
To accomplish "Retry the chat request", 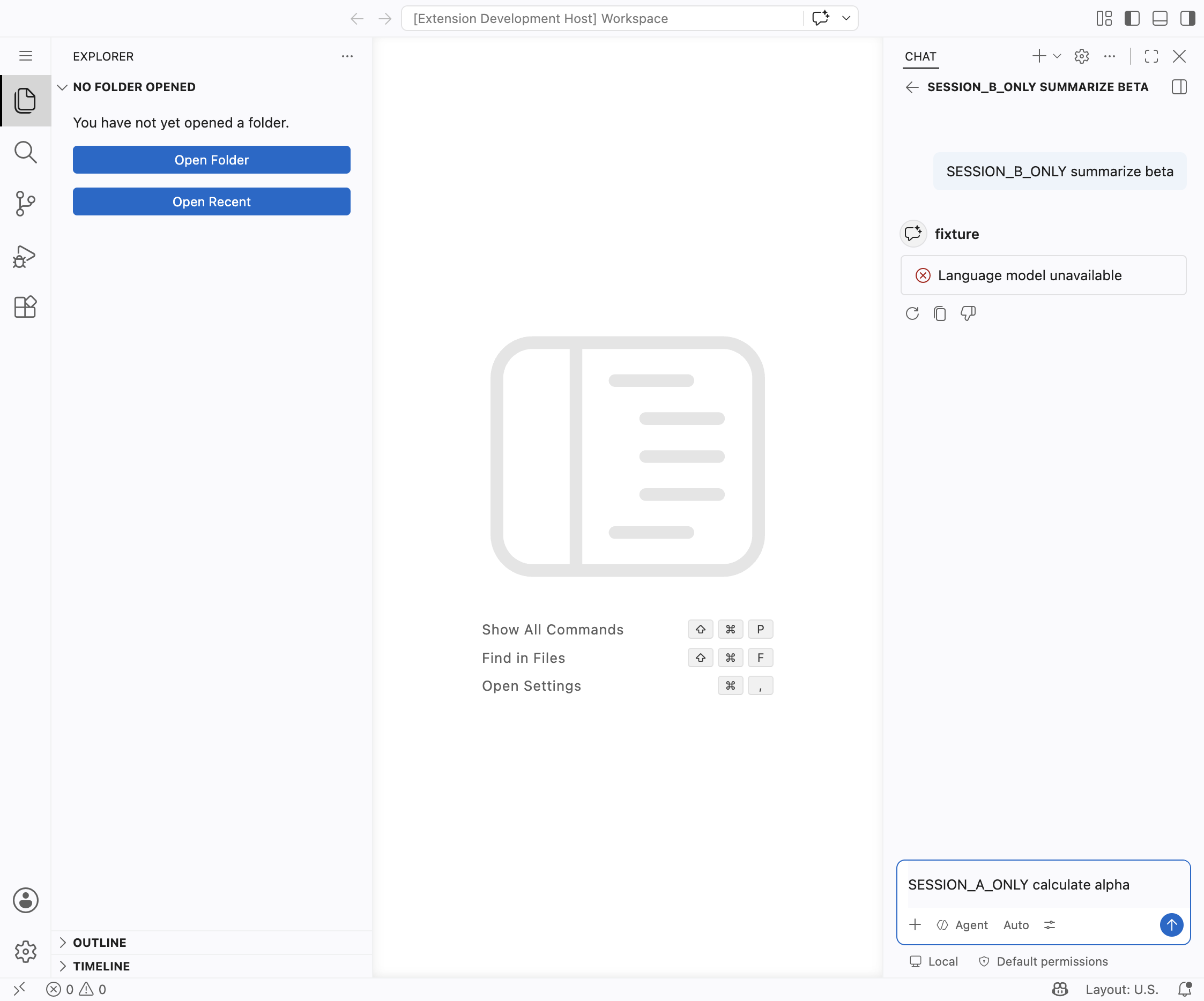I will pyautogui.click(x=912, y=313).
